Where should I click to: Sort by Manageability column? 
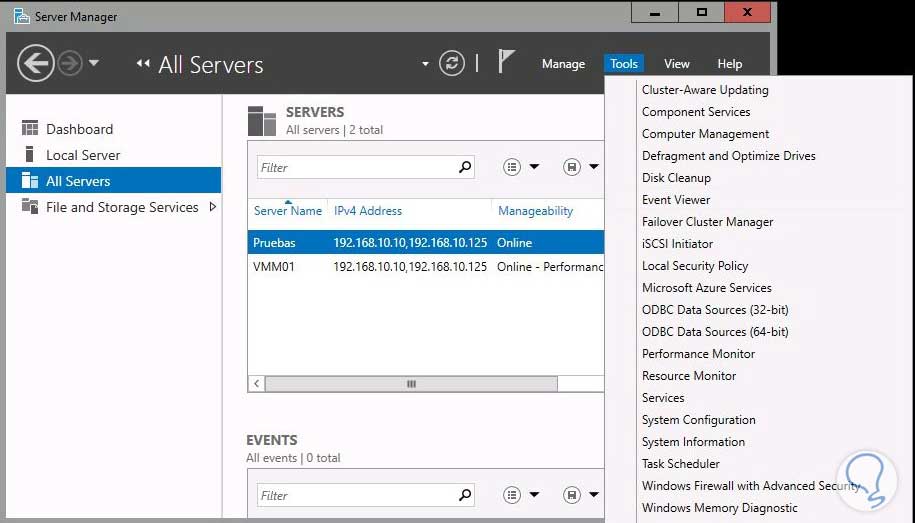tap(535, 211)
